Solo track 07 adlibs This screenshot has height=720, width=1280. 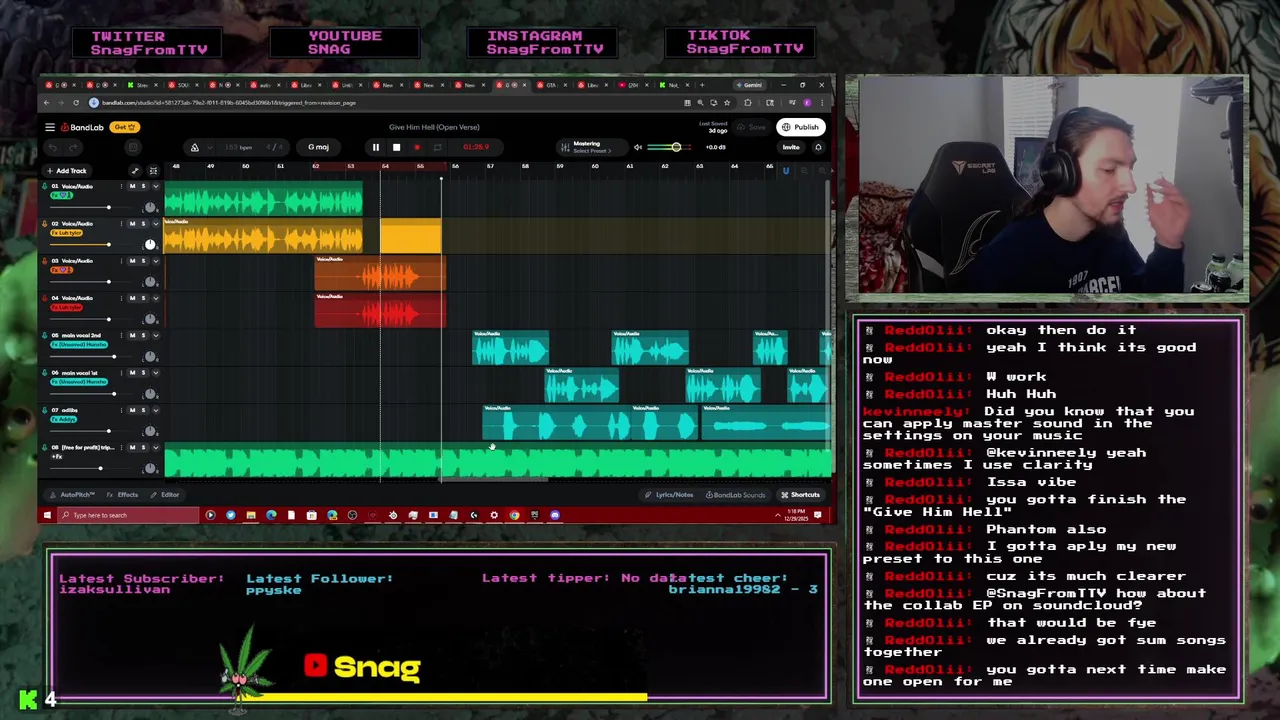(x=143, y=409)
